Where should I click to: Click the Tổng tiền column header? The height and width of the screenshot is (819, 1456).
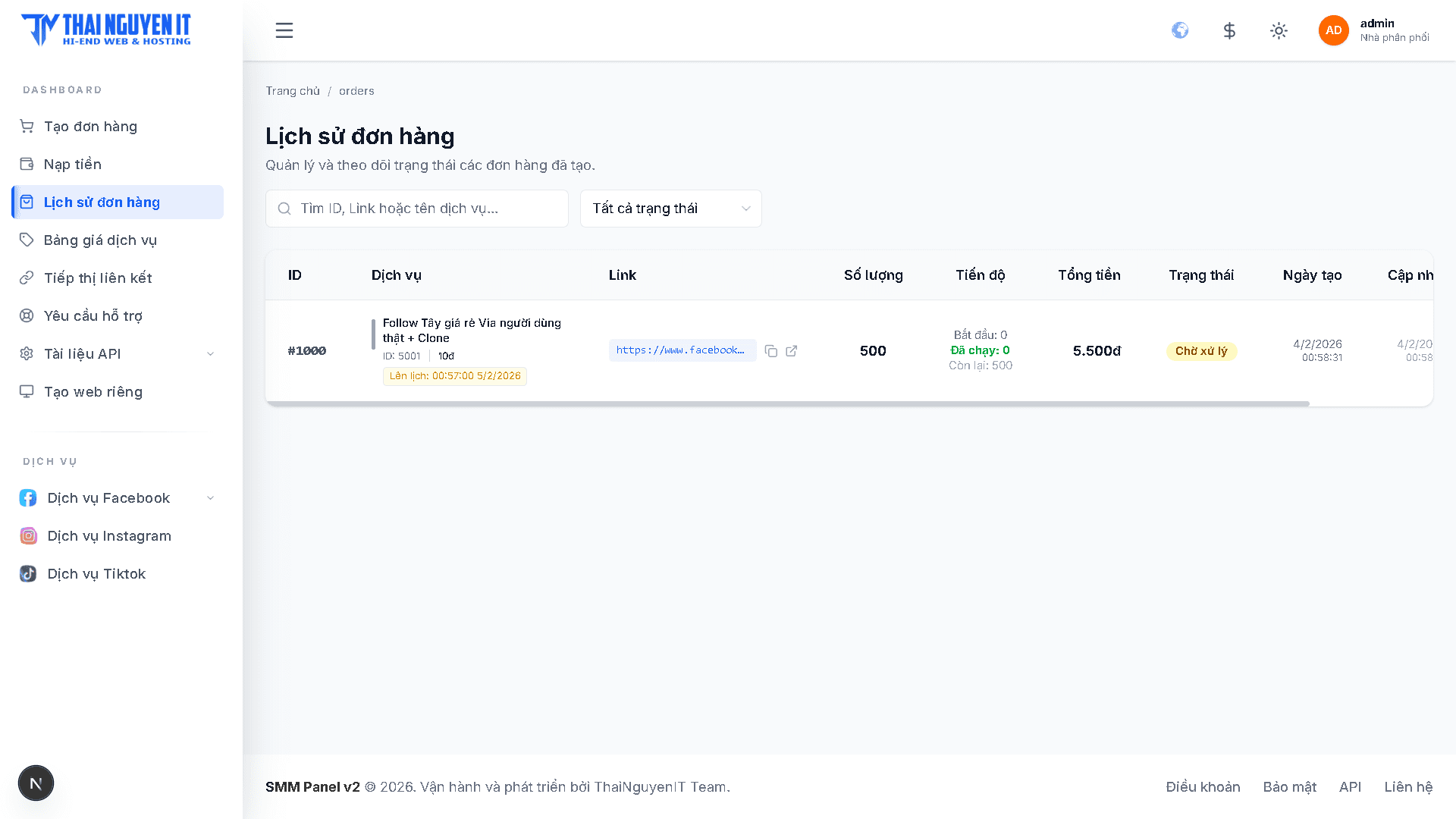[x=1089, y=275]
